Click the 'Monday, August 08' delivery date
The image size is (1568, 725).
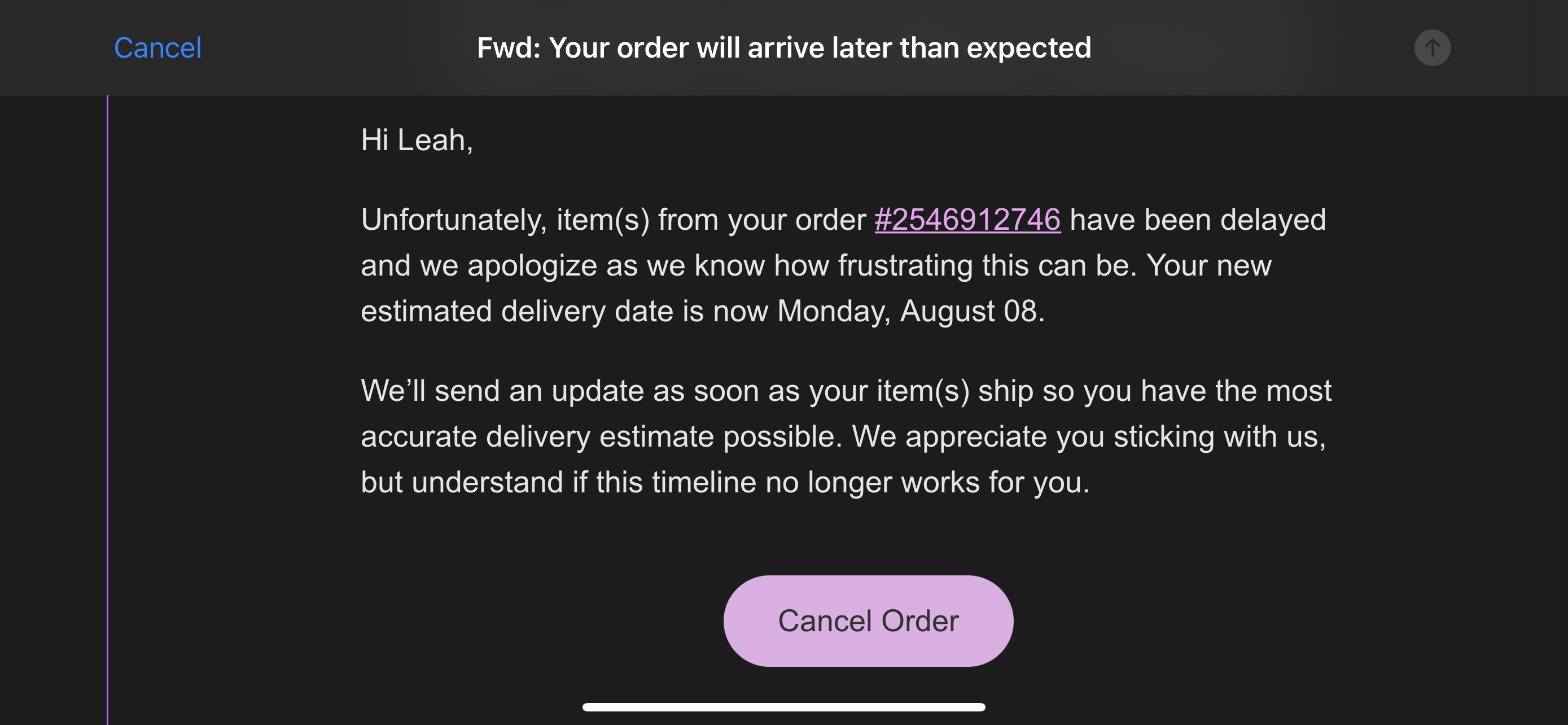click(909, 311)
